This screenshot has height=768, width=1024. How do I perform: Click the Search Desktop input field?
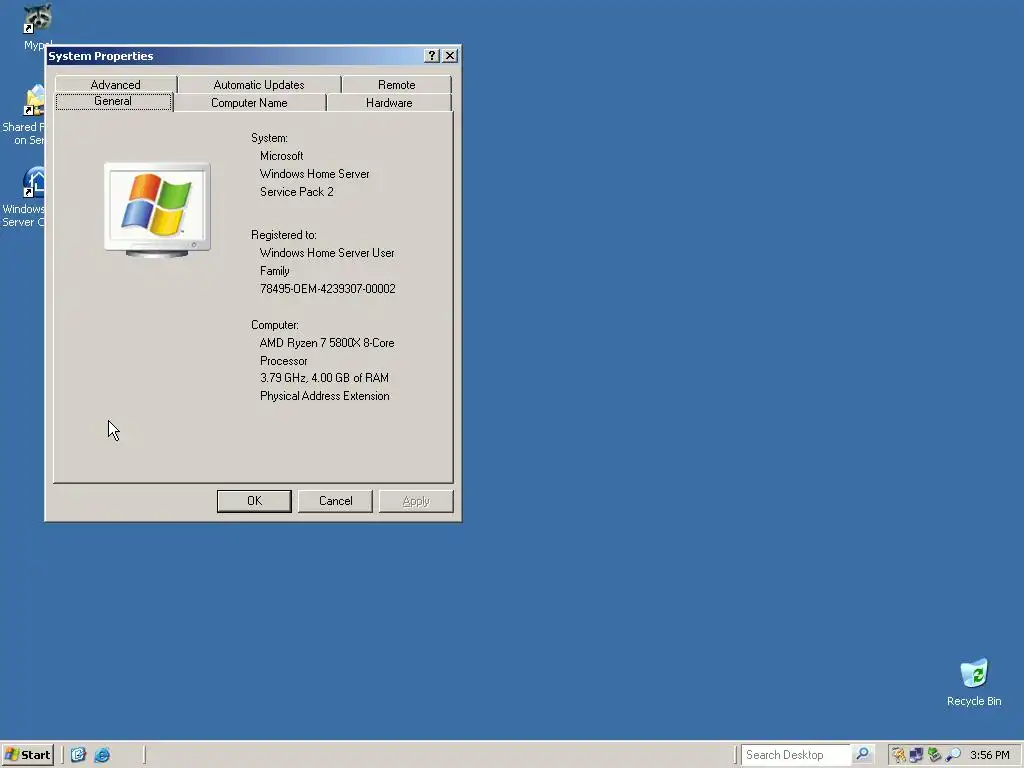pyautogui.click(x=795, y=755)
